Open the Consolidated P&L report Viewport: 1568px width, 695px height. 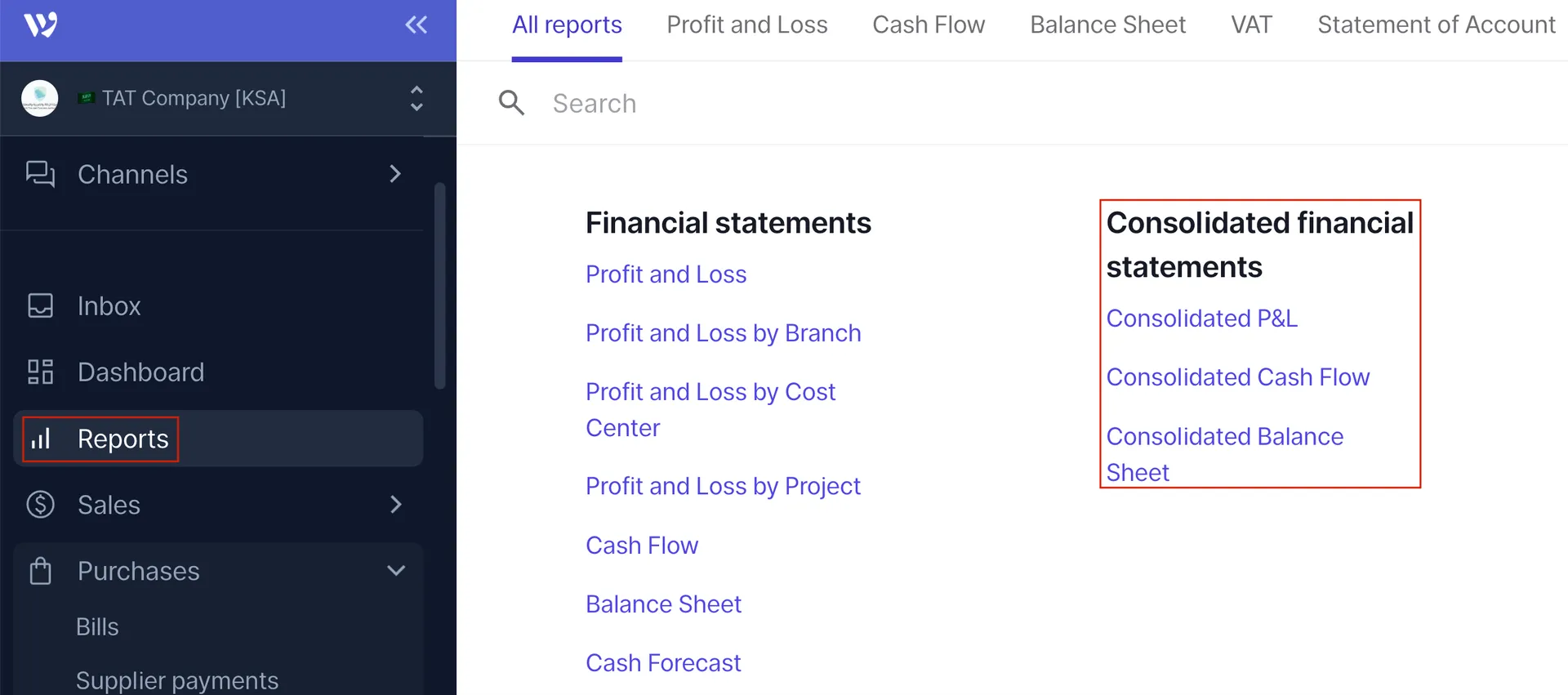(x=1201, y=319)
